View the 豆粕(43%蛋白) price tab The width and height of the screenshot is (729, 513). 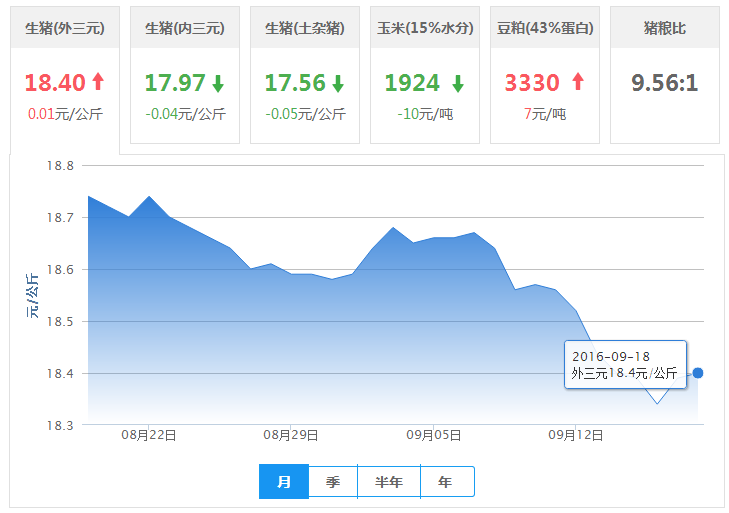(544, 28)
